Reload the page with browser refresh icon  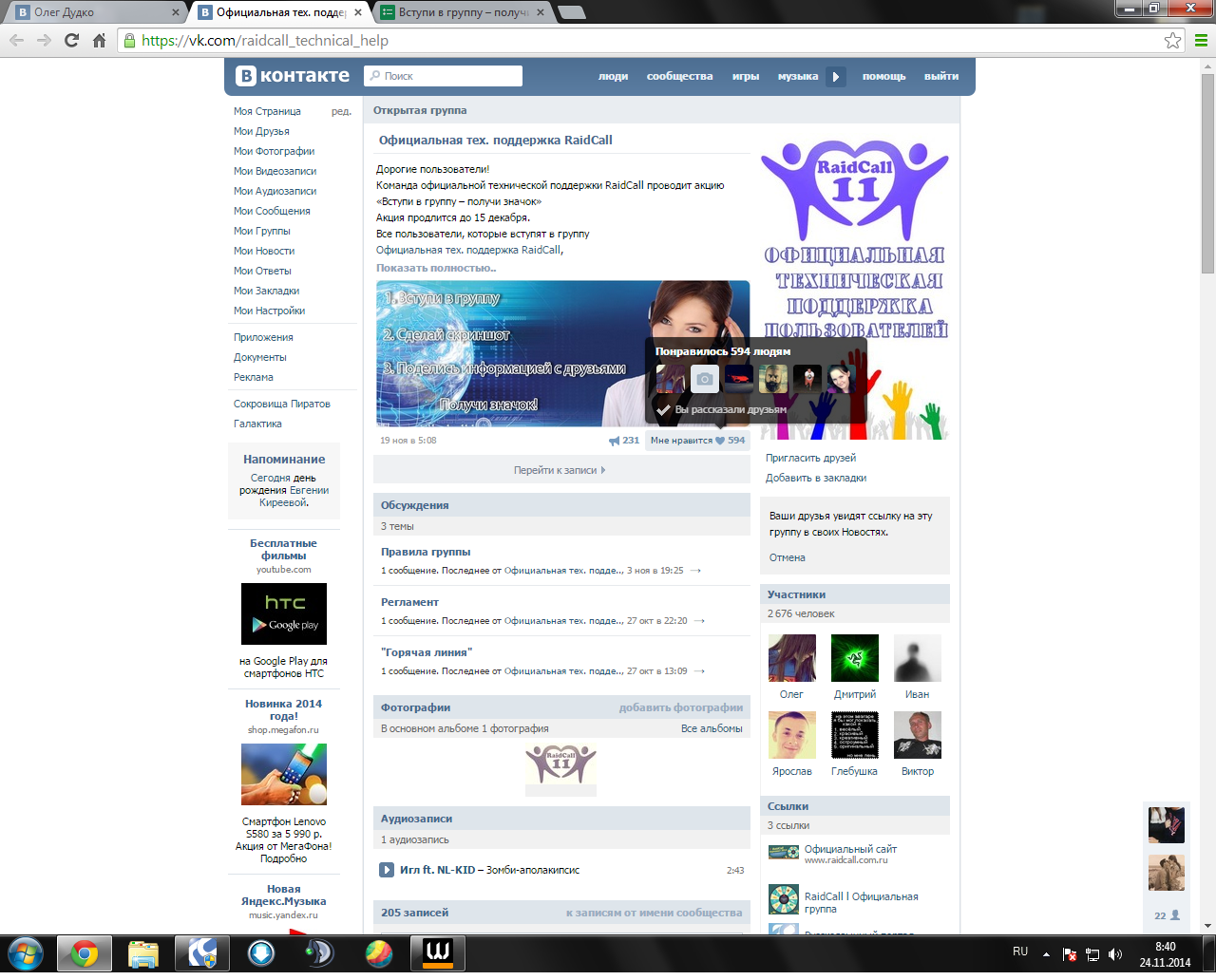point(71,40)
